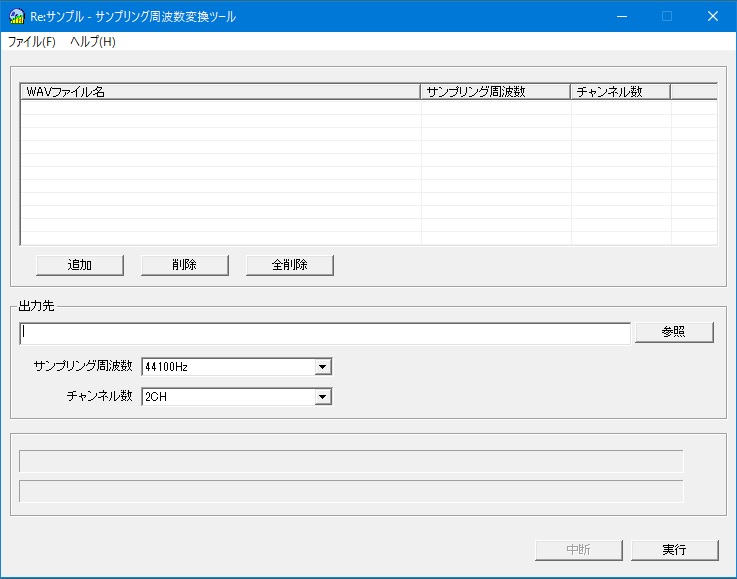Click the チャンネル数 column header
The width and height of the screenshot is (737, 579).
(x=620, y=92)
